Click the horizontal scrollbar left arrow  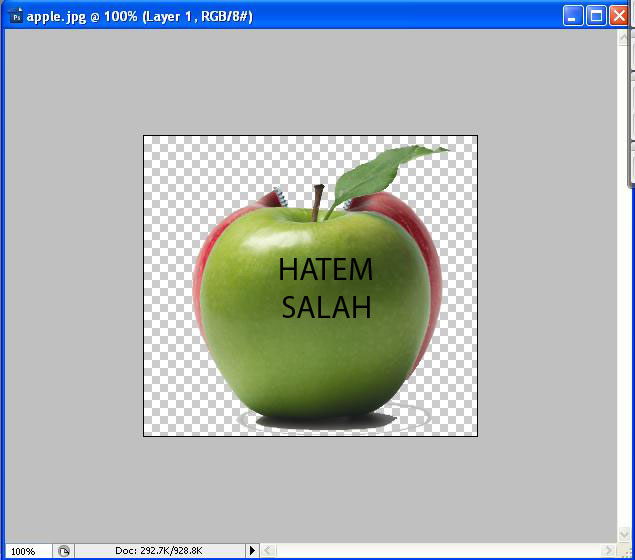point(267,550)
